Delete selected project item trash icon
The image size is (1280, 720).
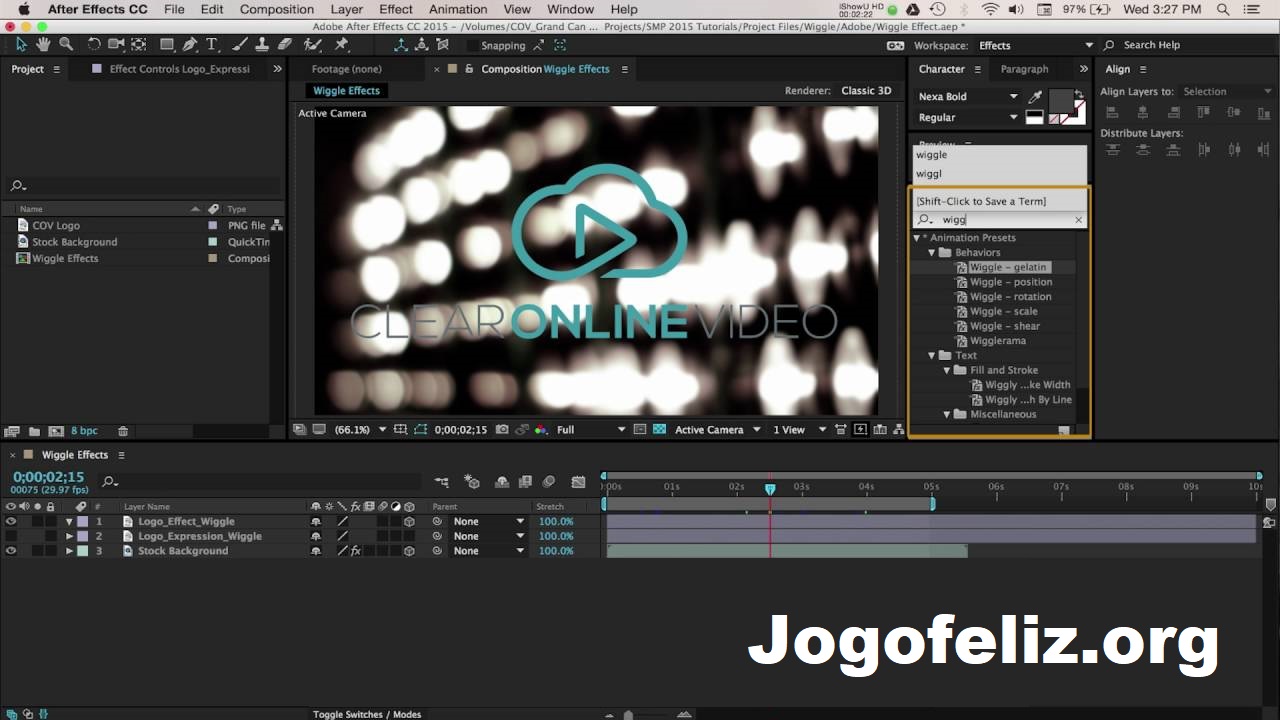pos(123,431)
